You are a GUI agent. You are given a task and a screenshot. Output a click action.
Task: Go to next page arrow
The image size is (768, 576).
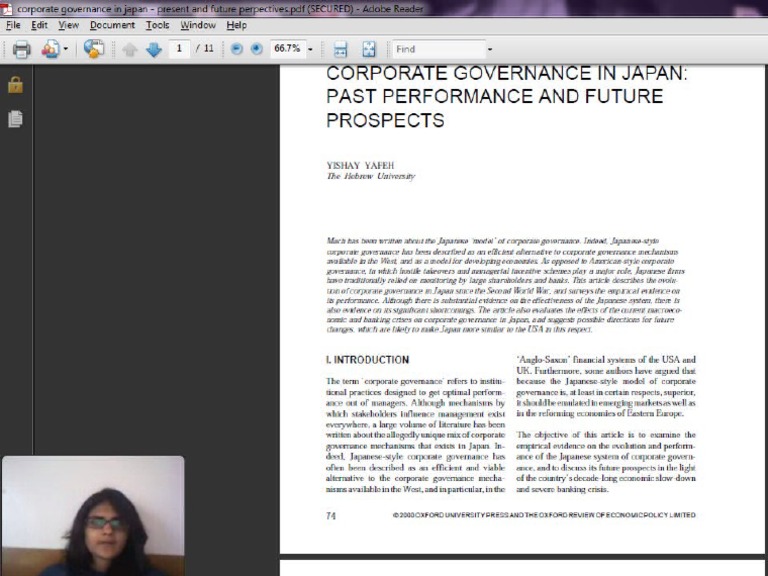coord(154,49)
